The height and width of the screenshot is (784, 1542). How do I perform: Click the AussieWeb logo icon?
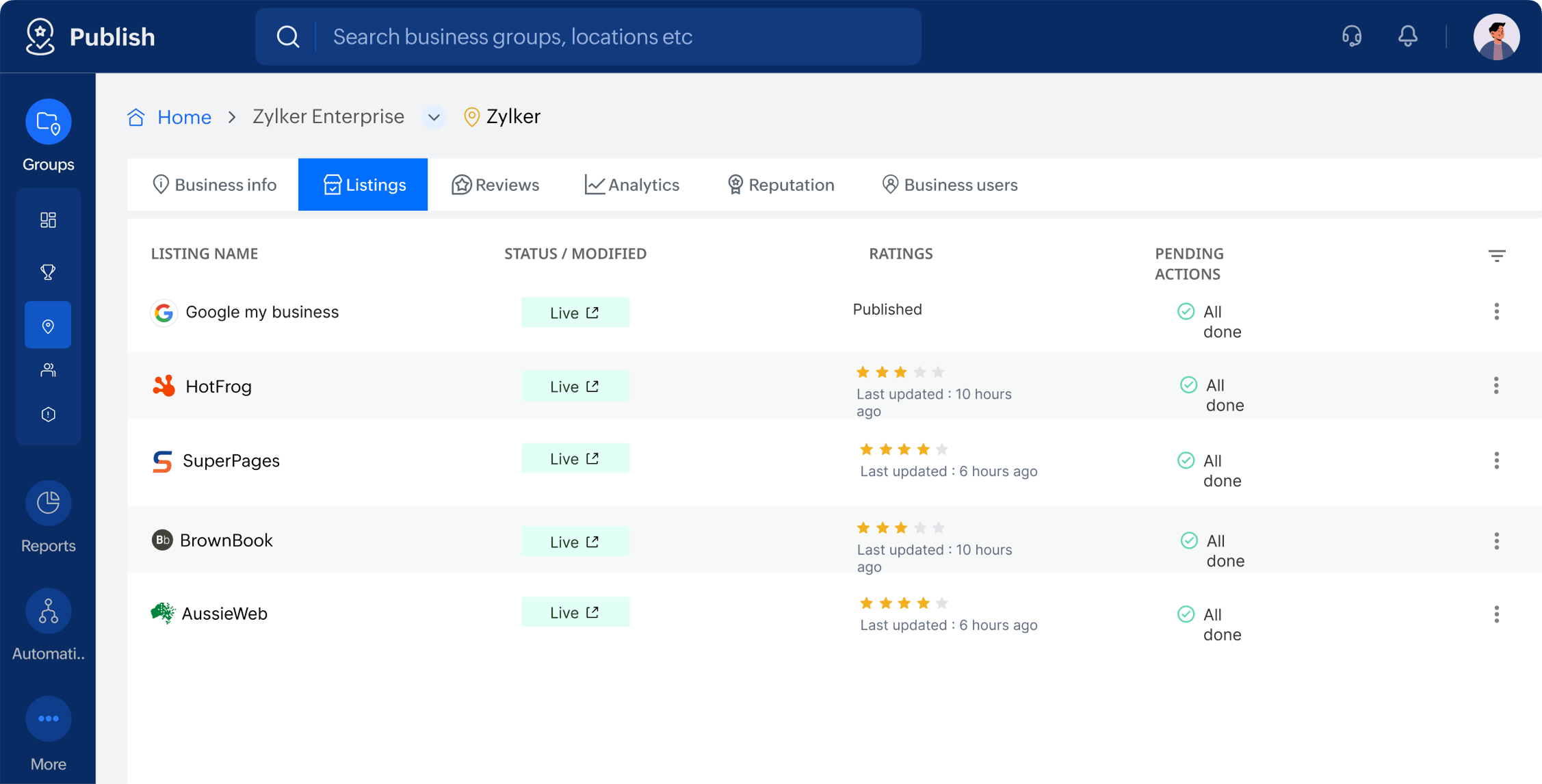pos(163,613)
